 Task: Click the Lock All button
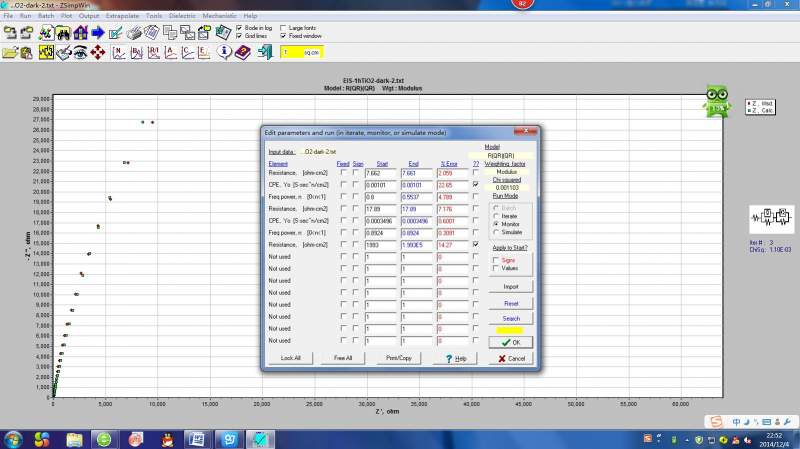click(290, 358)
